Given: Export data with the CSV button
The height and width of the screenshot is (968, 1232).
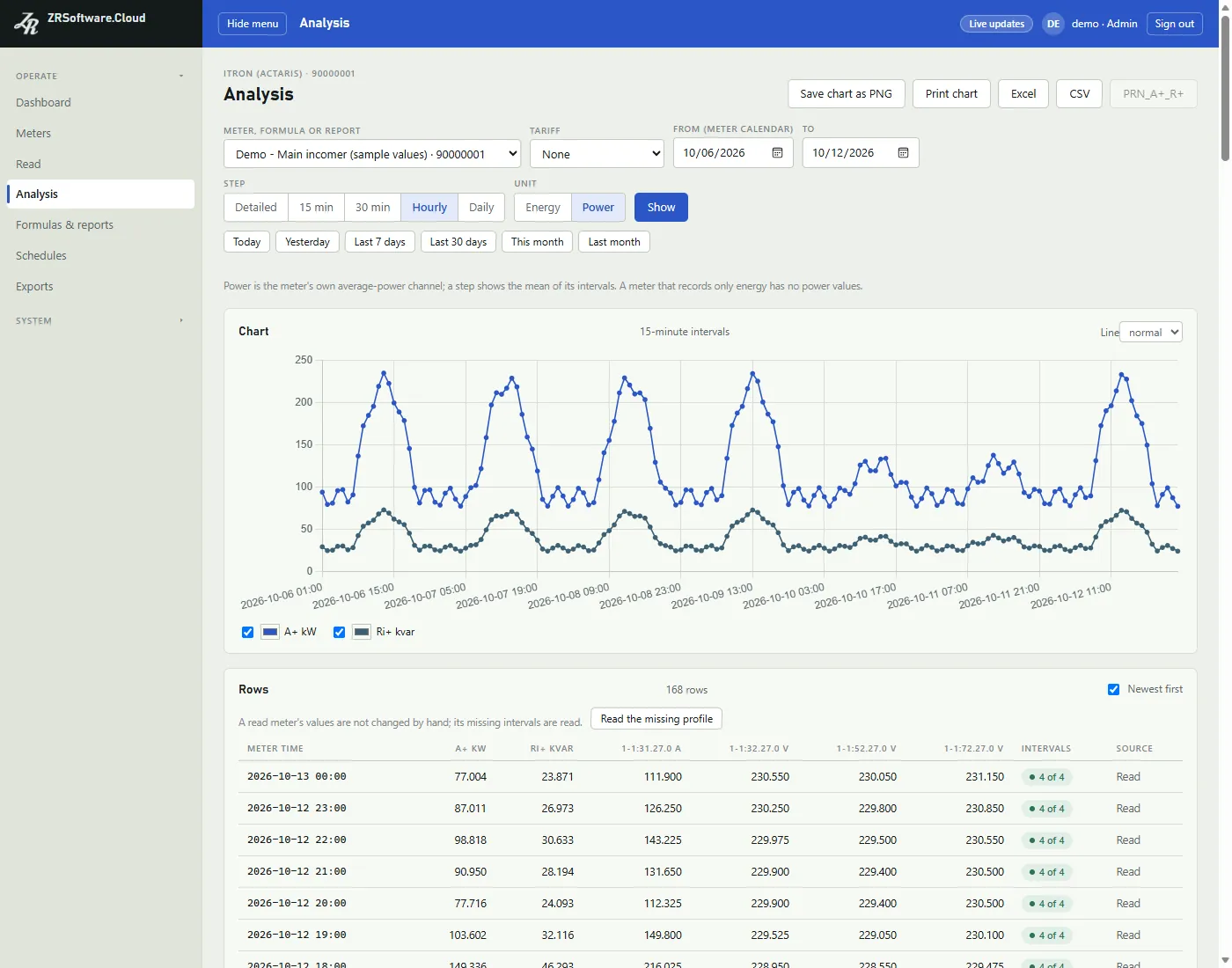Looking at the screenshot, I should pyautogui.click(x=1080, y=94).
